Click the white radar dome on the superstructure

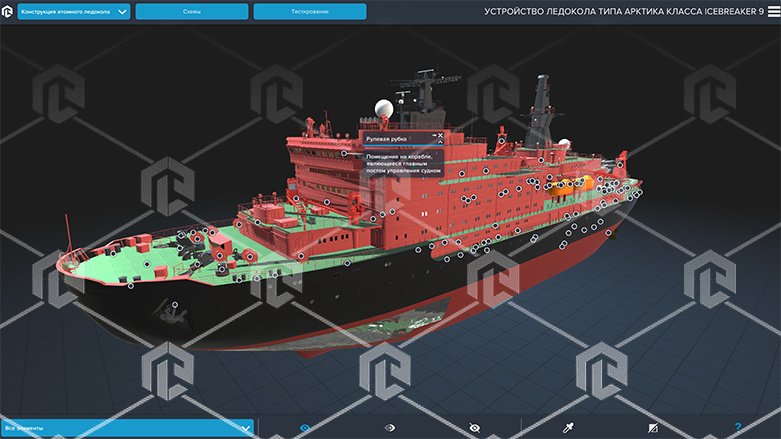click(384, 108)
